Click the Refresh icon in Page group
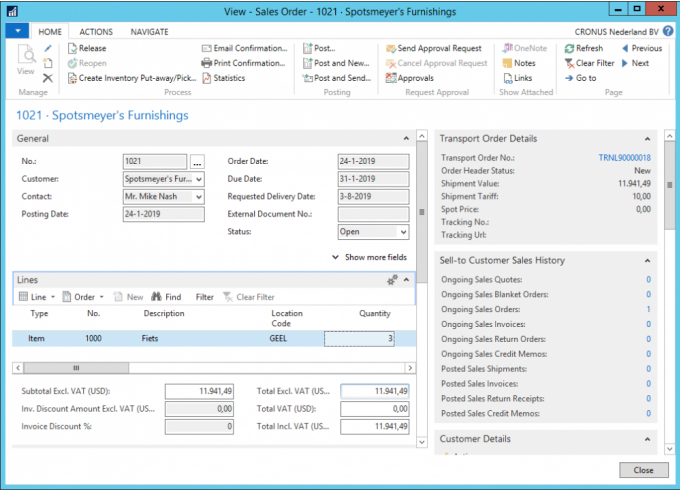The width and height of the screenshot is (680, 490). pyautogui.click(x=569, y=48)
